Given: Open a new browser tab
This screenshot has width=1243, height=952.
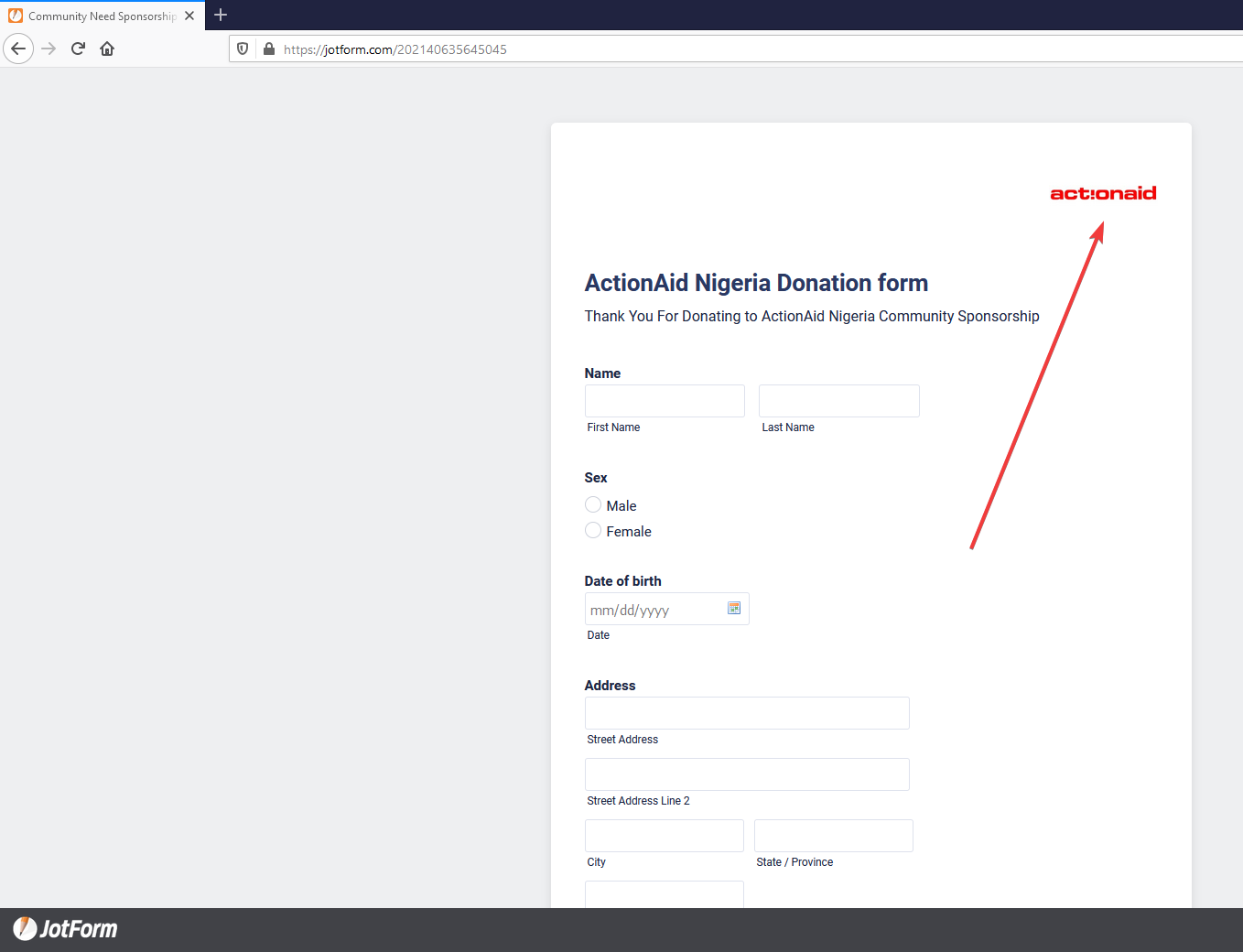Looking at the screenshot, I should 220,15.
